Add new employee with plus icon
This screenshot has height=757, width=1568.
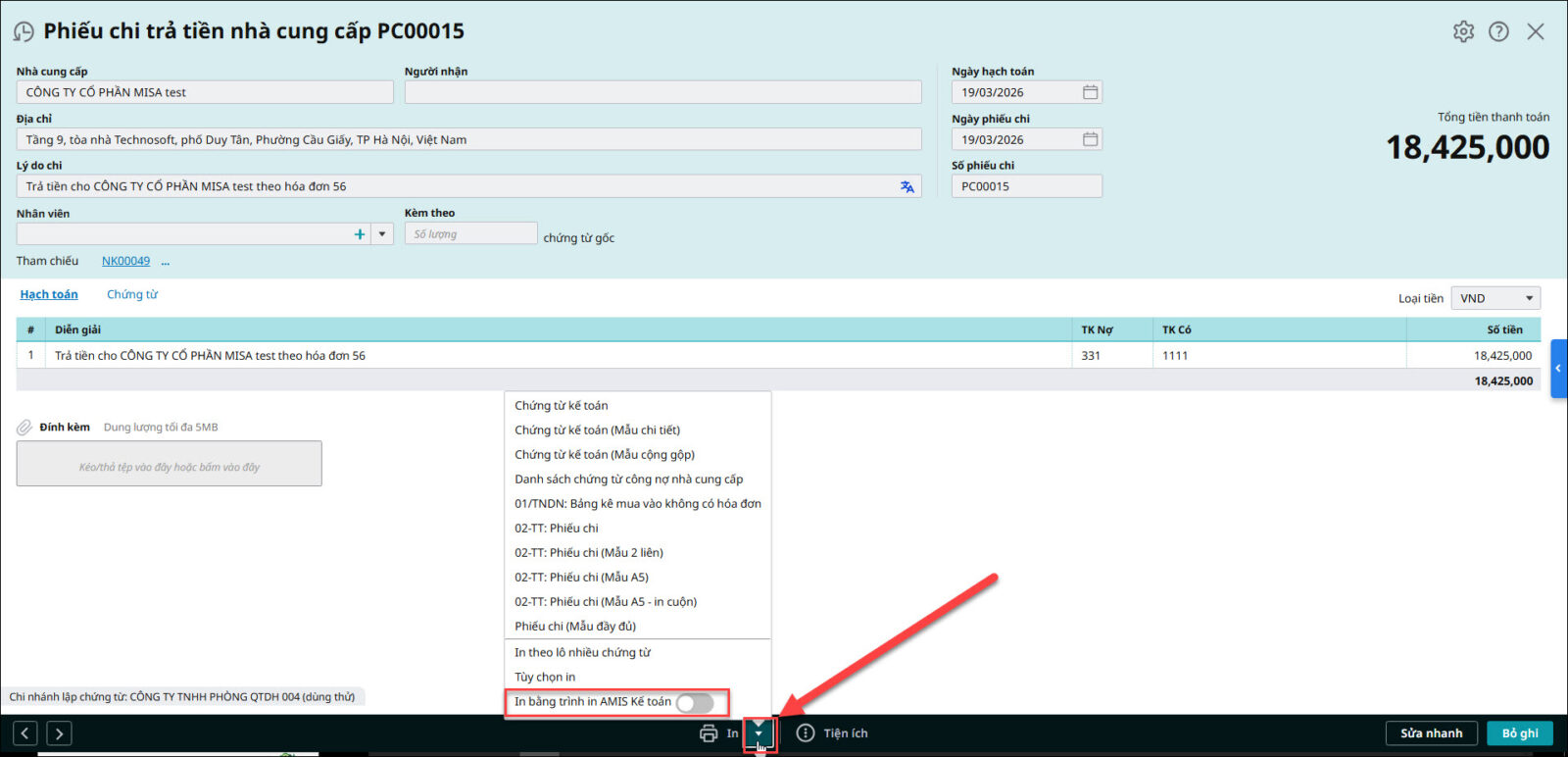[x=360, y=234]
